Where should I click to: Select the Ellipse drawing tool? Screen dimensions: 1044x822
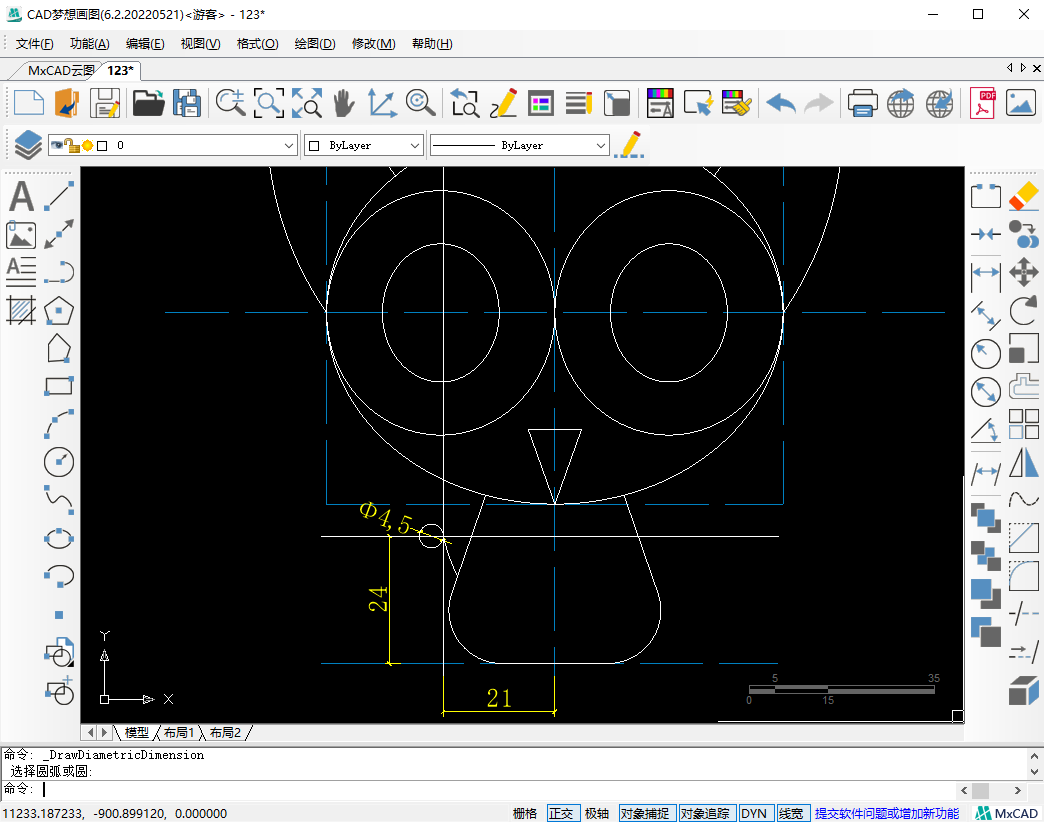[59, 538]
